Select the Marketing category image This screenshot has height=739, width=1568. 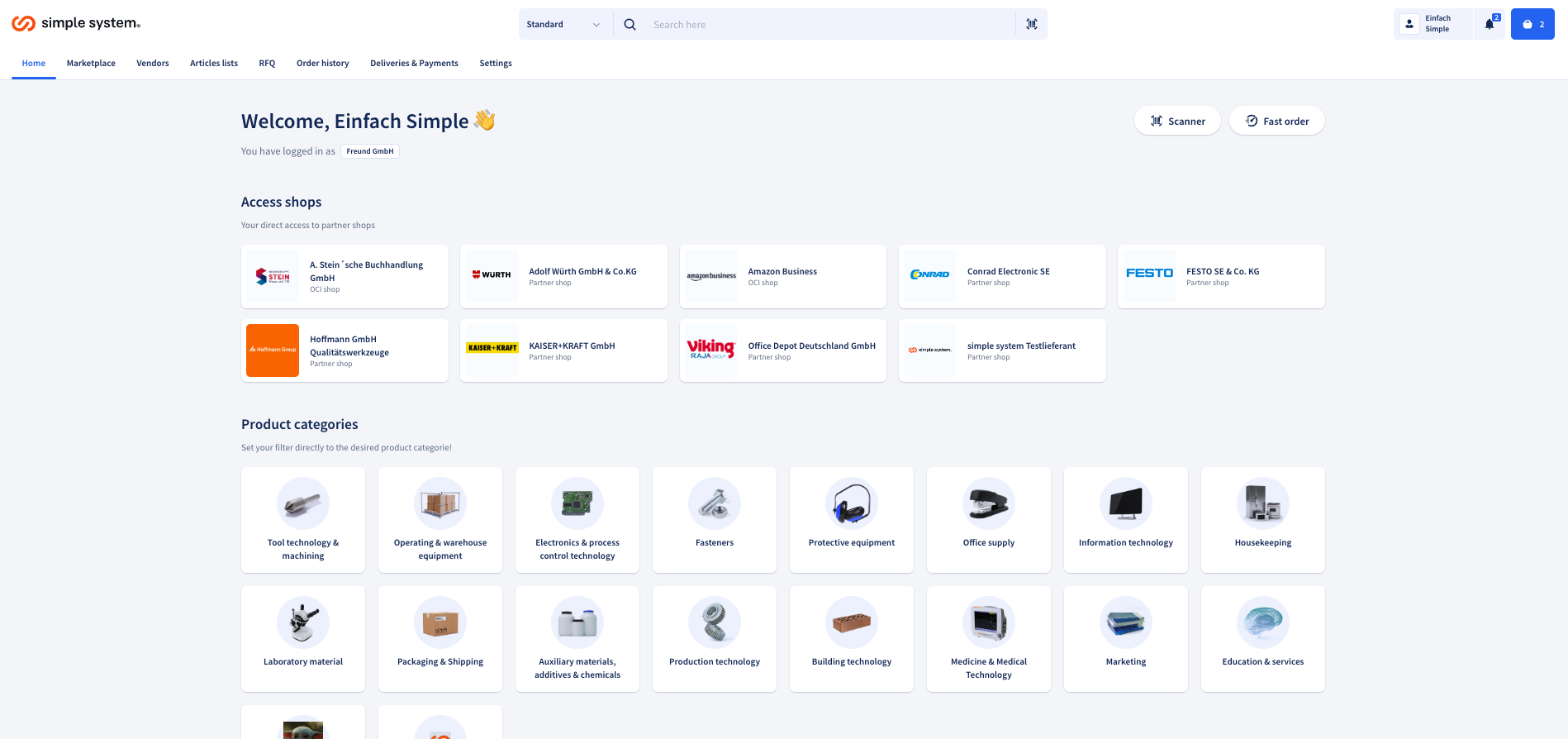1126,622
